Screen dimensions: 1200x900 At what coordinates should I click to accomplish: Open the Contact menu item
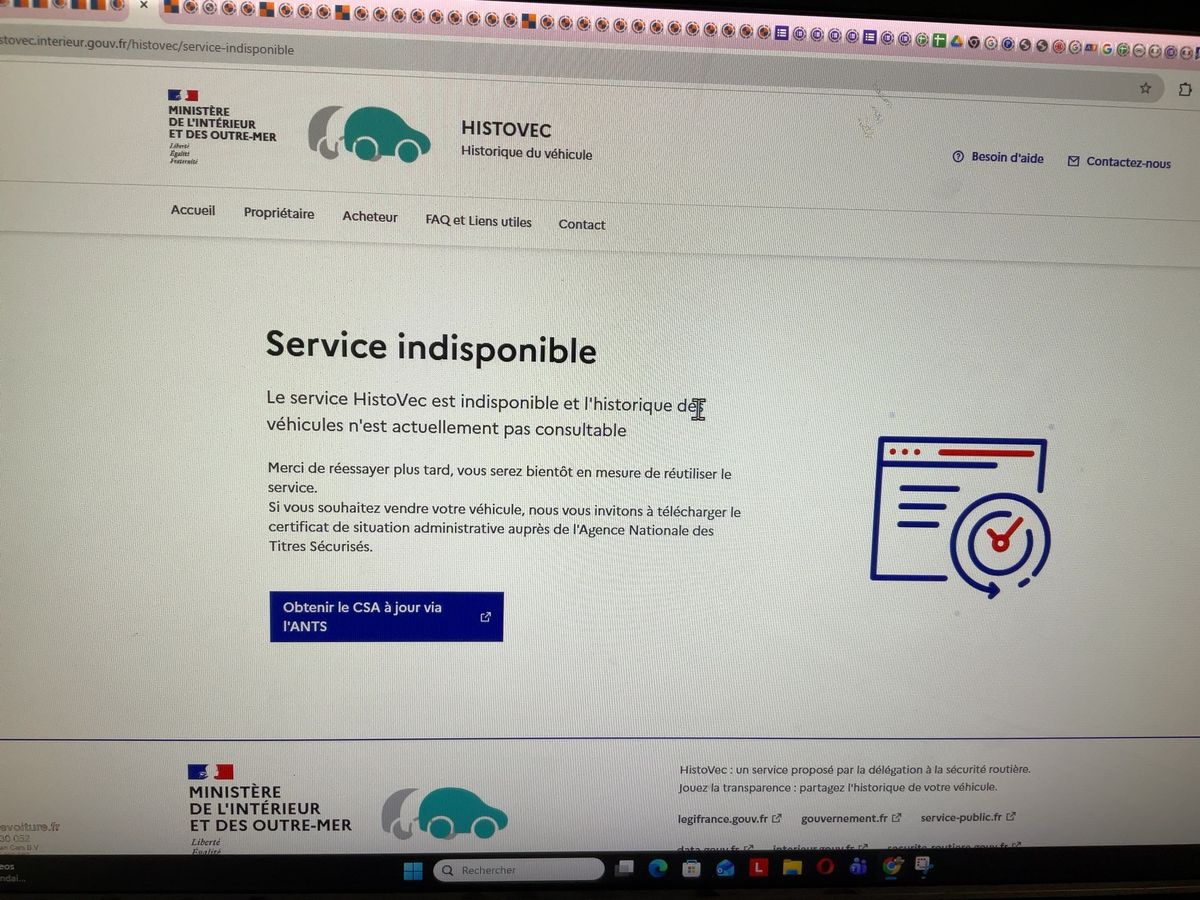click(582, 224)
